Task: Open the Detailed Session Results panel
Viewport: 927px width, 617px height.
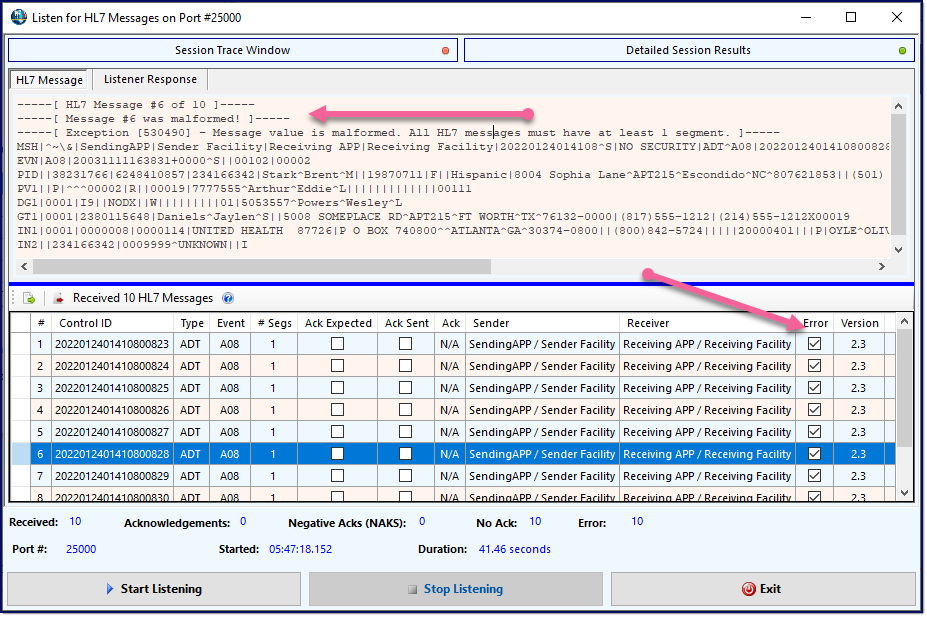Action: click(x=689, y=50)
